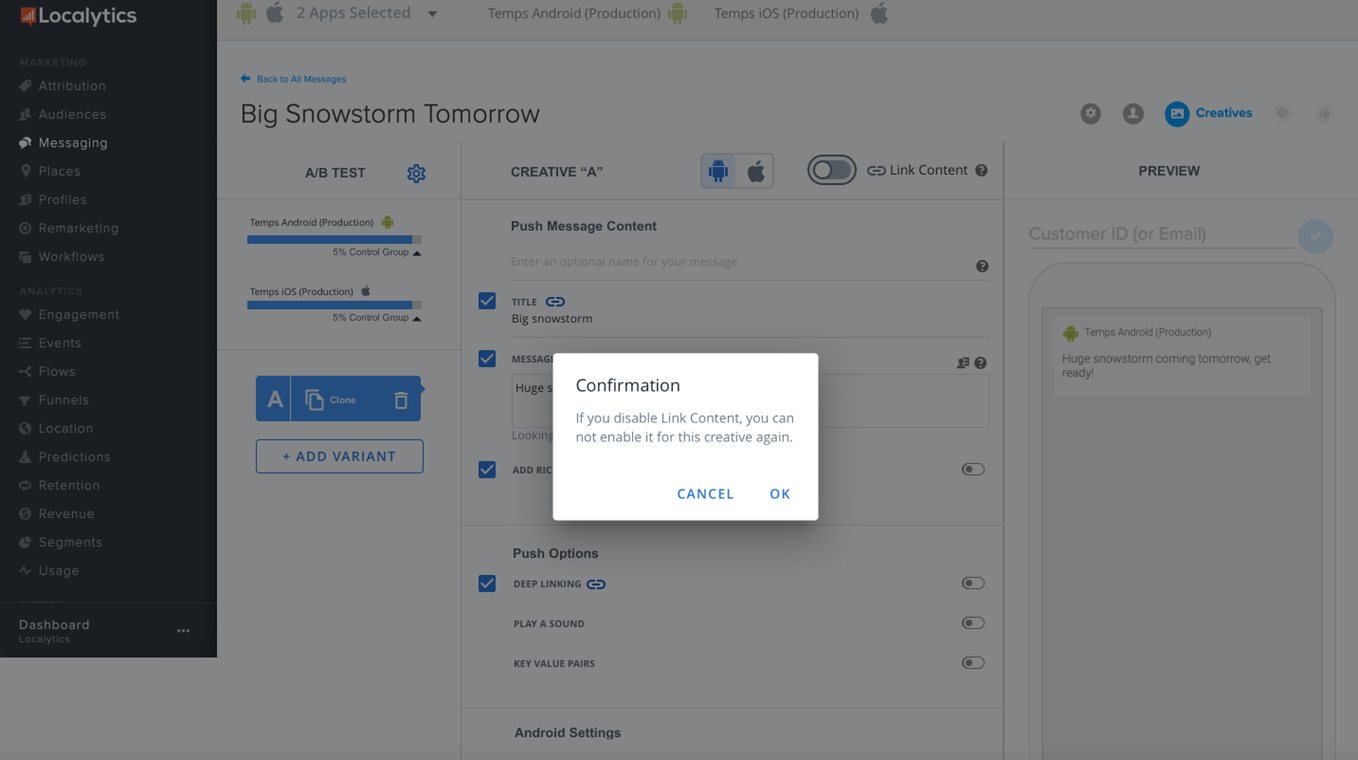The height and width of the screenshot is (760, 1358).
Task: Open the Creatives step icon
Action: (1177, 114)
